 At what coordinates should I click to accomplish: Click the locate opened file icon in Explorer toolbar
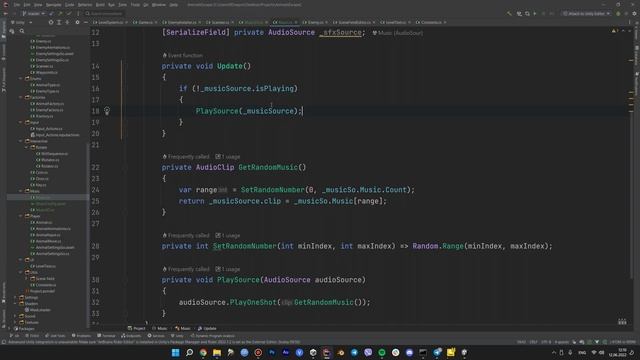coord(51,22)
